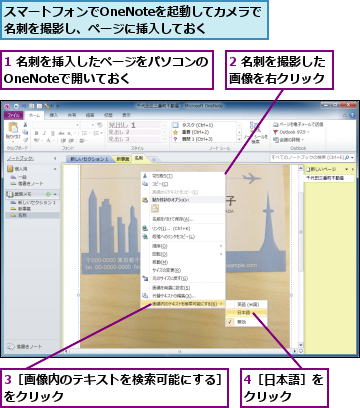Select 日本語 in the submenu
The width and height of the screenshot is (360, 408).
click(x=246, y=313)
